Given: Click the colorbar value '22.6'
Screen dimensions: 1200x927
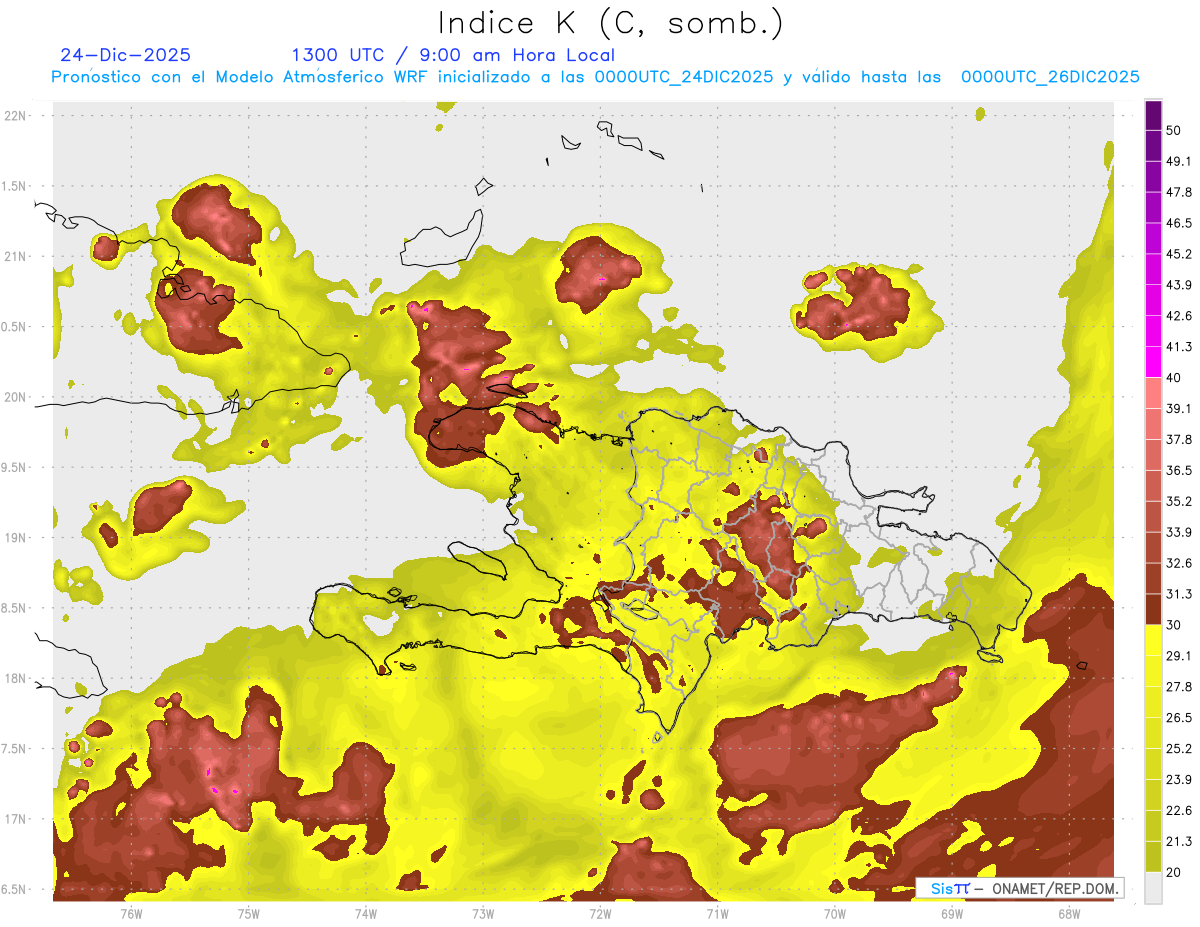Looking at the screenshot, I should pyautogui.click(x=1179, y=810).
